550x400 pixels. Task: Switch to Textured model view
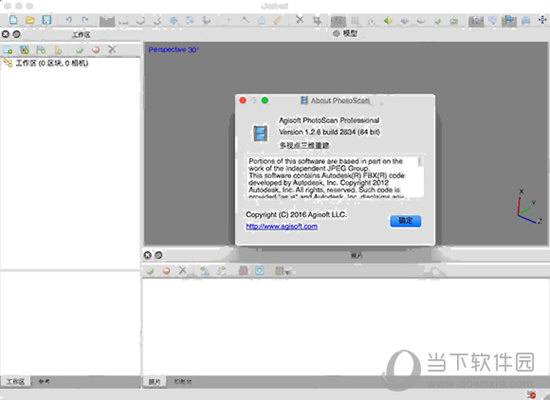click(x=437, y=21)
